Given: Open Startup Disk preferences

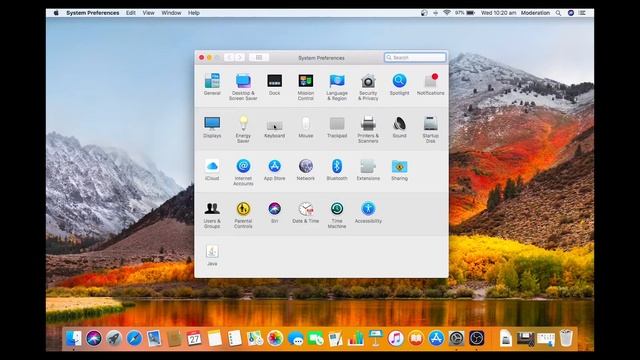Looking at the screenshot, I should 431,129.
